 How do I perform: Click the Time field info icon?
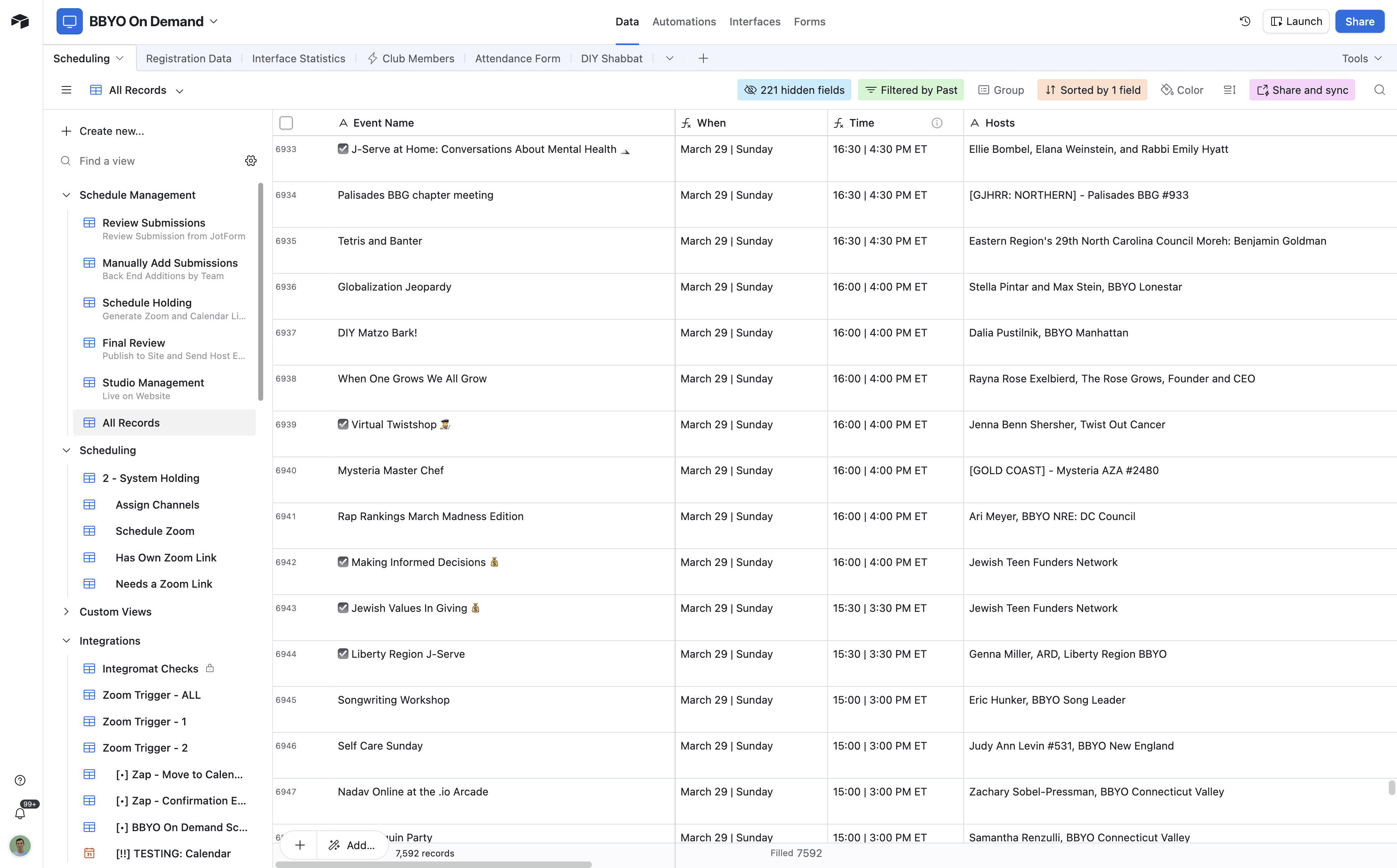937,123
